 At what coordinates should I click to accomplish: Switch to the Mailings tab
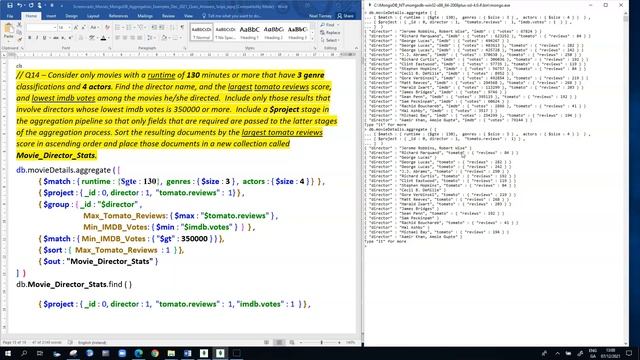tap(145, 16)
